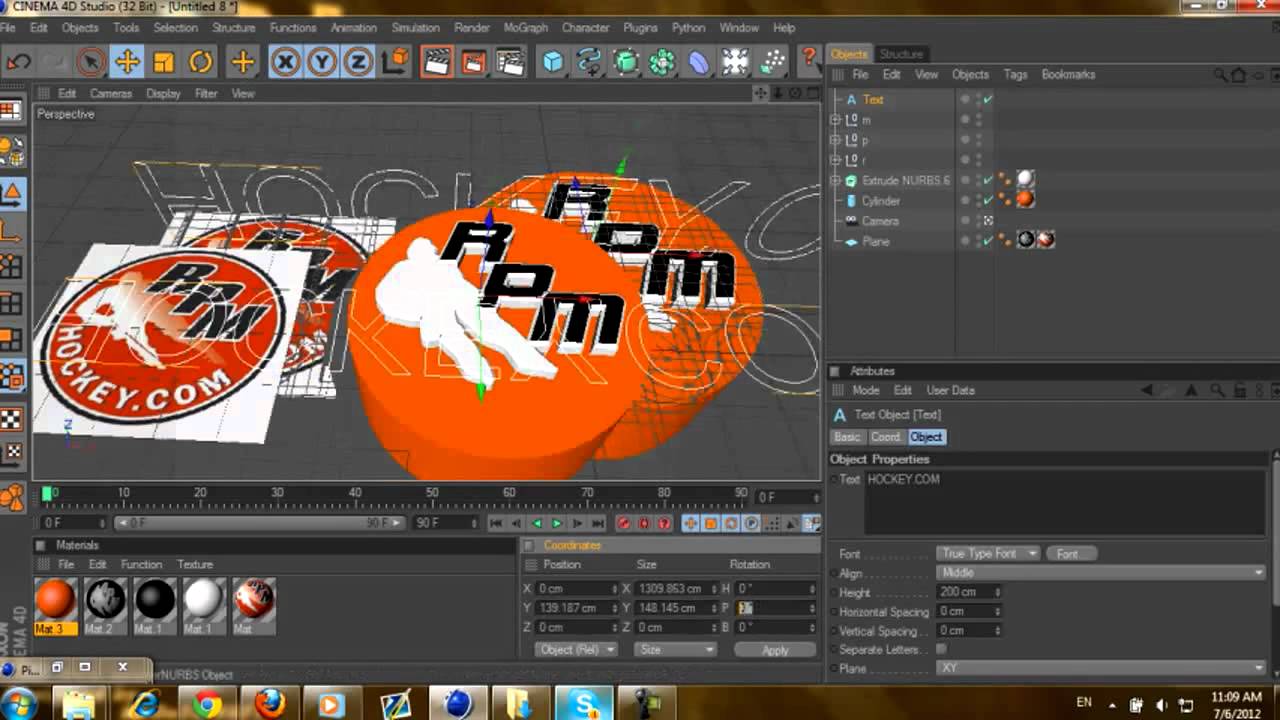Viewport: 1280px width, 720px height.
Task: Play the animation forwards
Action: click(x=557, y=523)
